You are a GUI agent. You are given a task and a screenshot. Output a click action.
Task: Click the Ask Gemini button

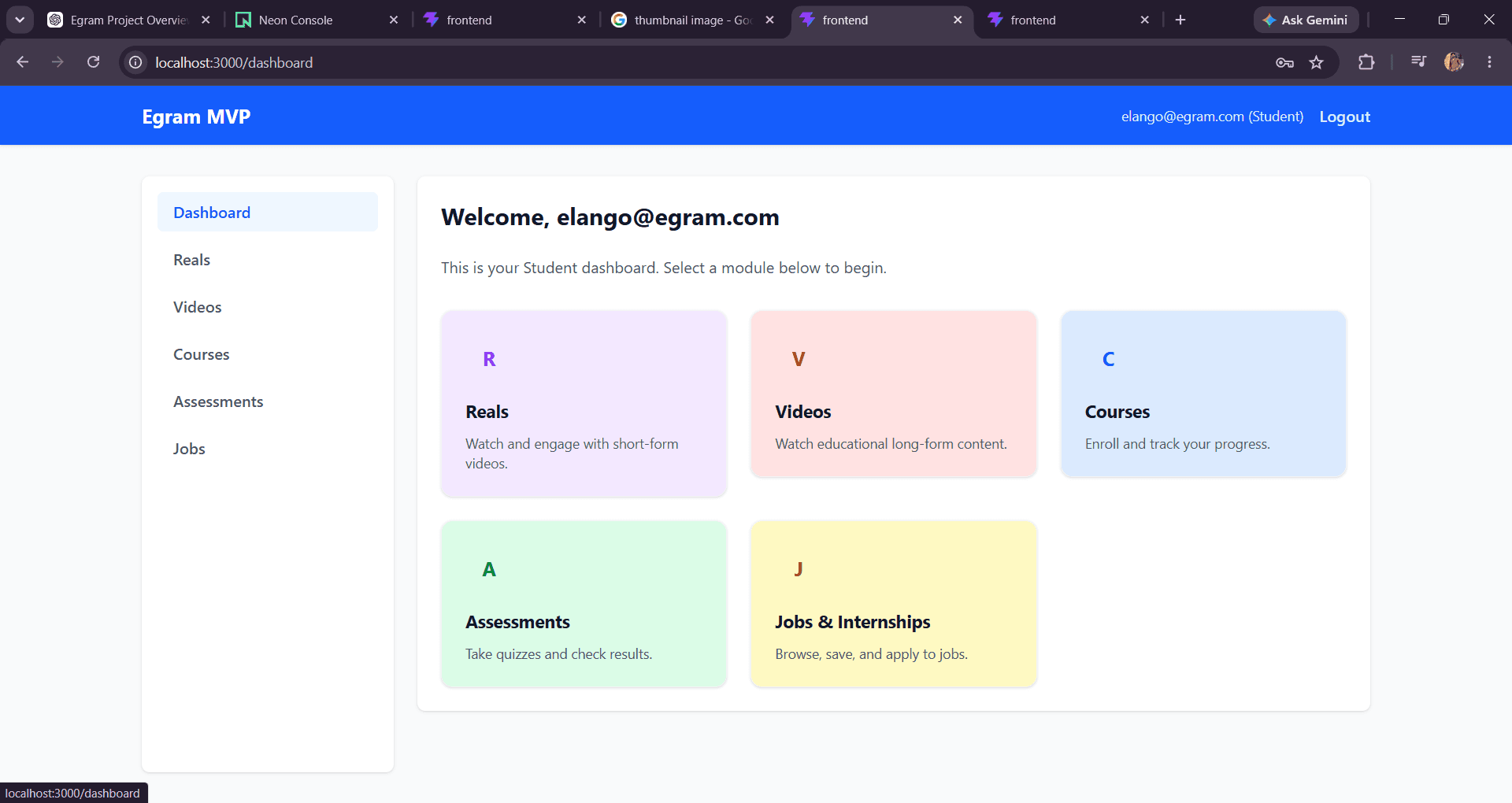[x=1306, y=20]
